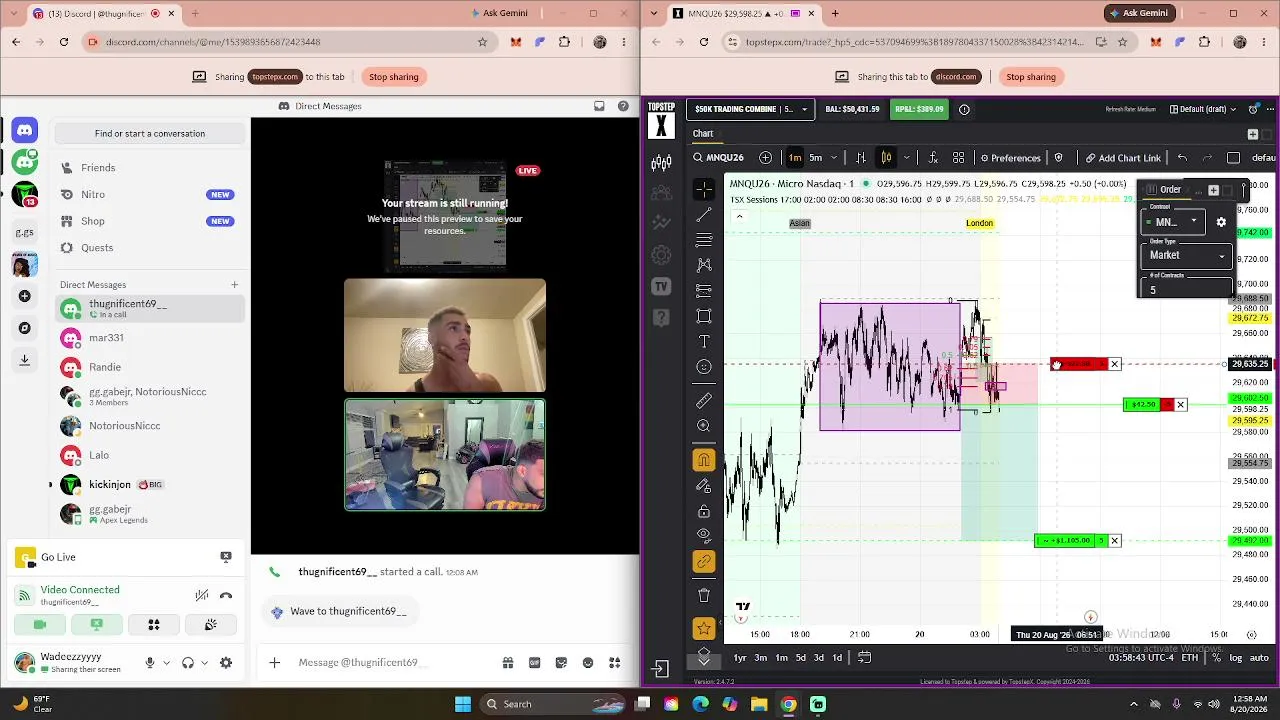Open the Order Type Market dropdown
This screenshot has width=1280, height=720.
pyautogui.click(x=1188, y=256)
